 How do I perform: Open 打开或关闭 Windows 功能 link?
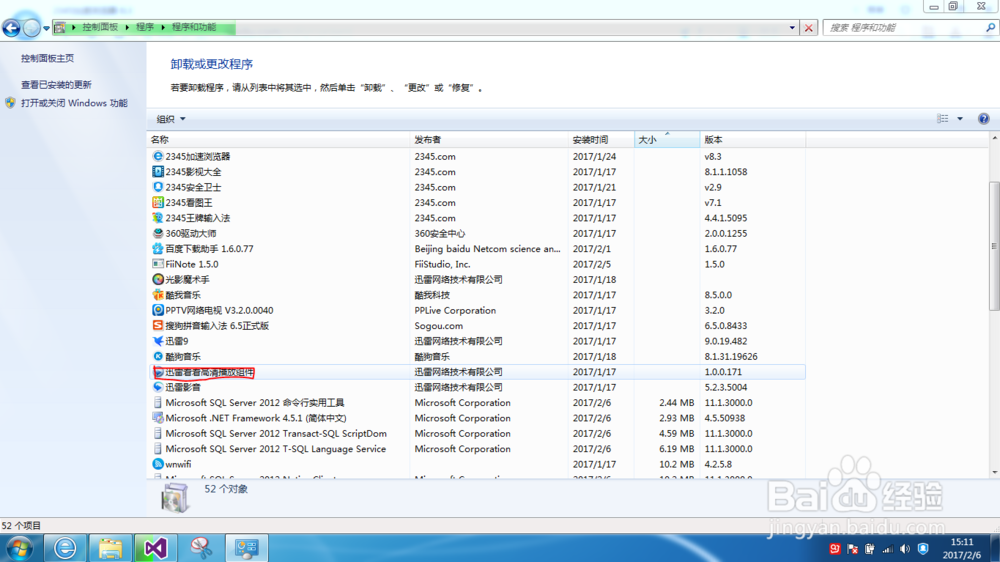point(74,103)
